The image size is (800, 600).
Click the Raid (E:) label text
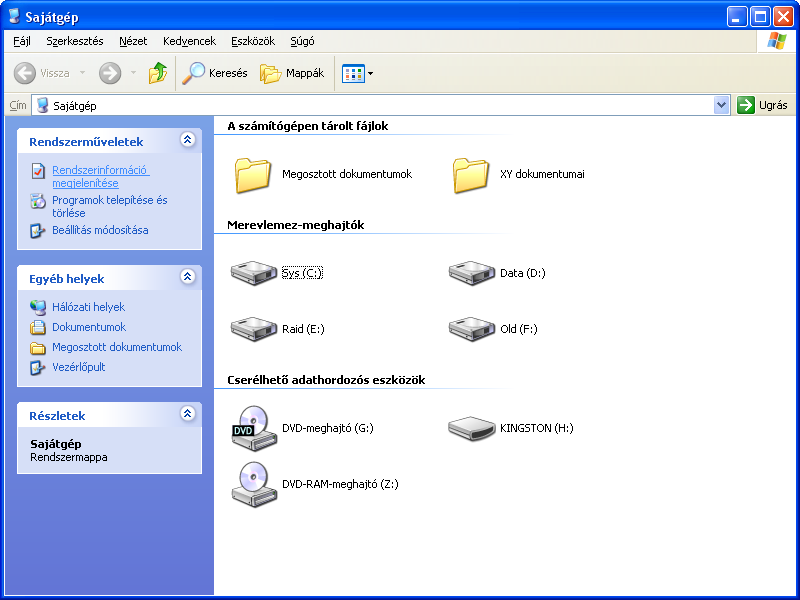coord(303,329)
